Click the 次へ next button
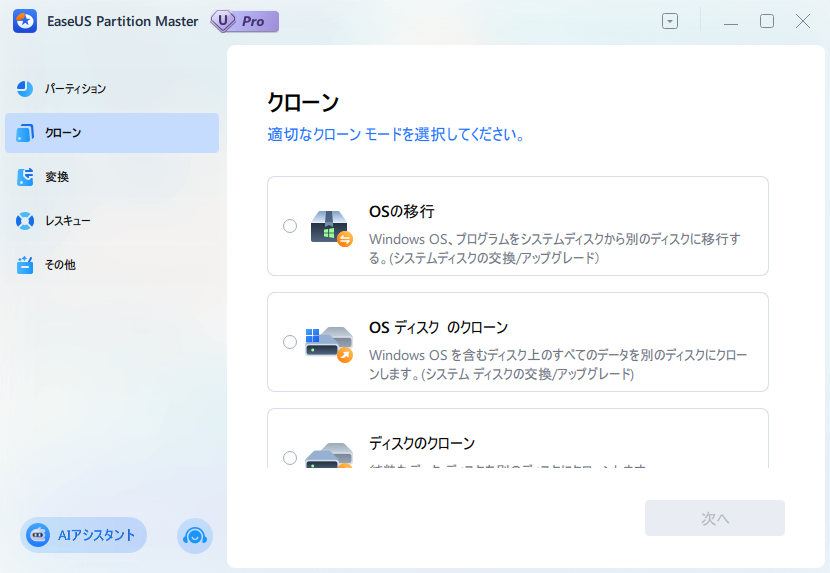Viewport: 830px width, 573px height. (715, 518)
